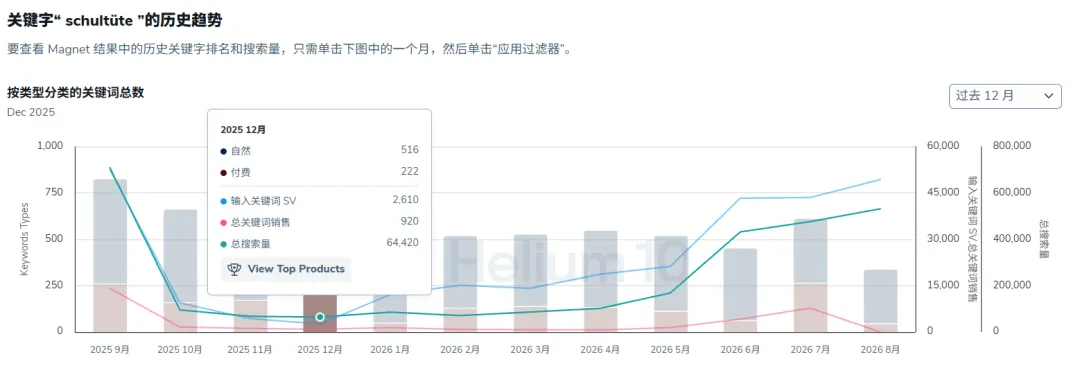Click the 516 organic count value
This screenshot has height=366, width=1080.
411,150
